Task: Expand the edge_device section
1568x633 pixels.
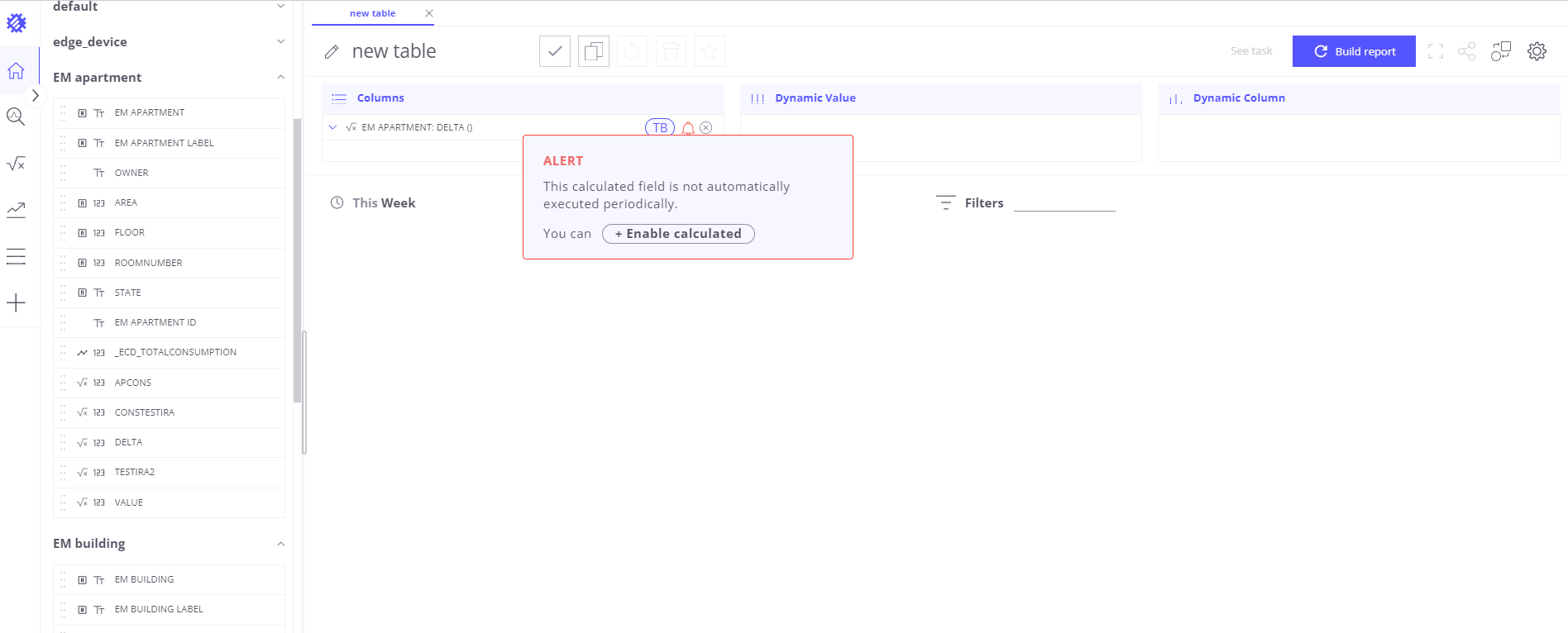Action: [x=280, y=42]
